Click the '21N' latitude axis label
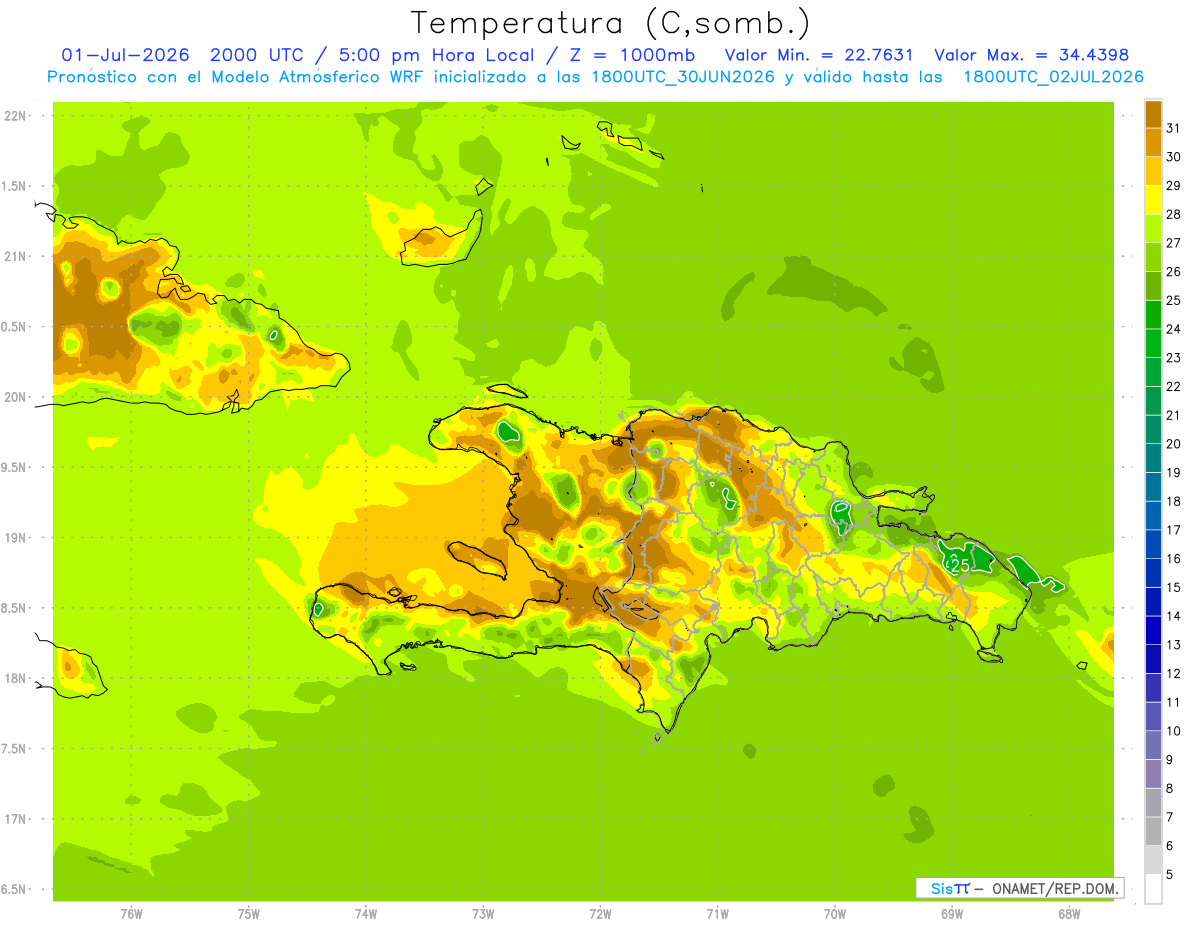 14,256
